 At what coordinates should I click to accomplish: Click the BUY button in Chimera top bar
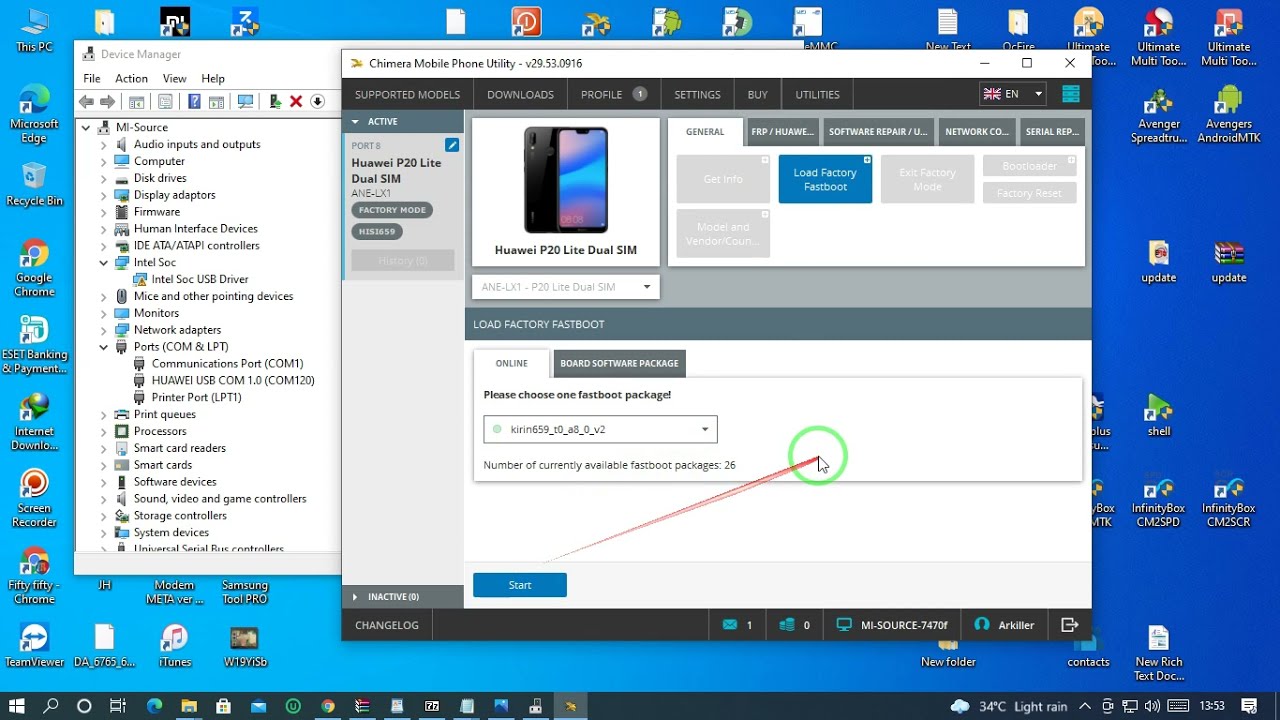758,94
